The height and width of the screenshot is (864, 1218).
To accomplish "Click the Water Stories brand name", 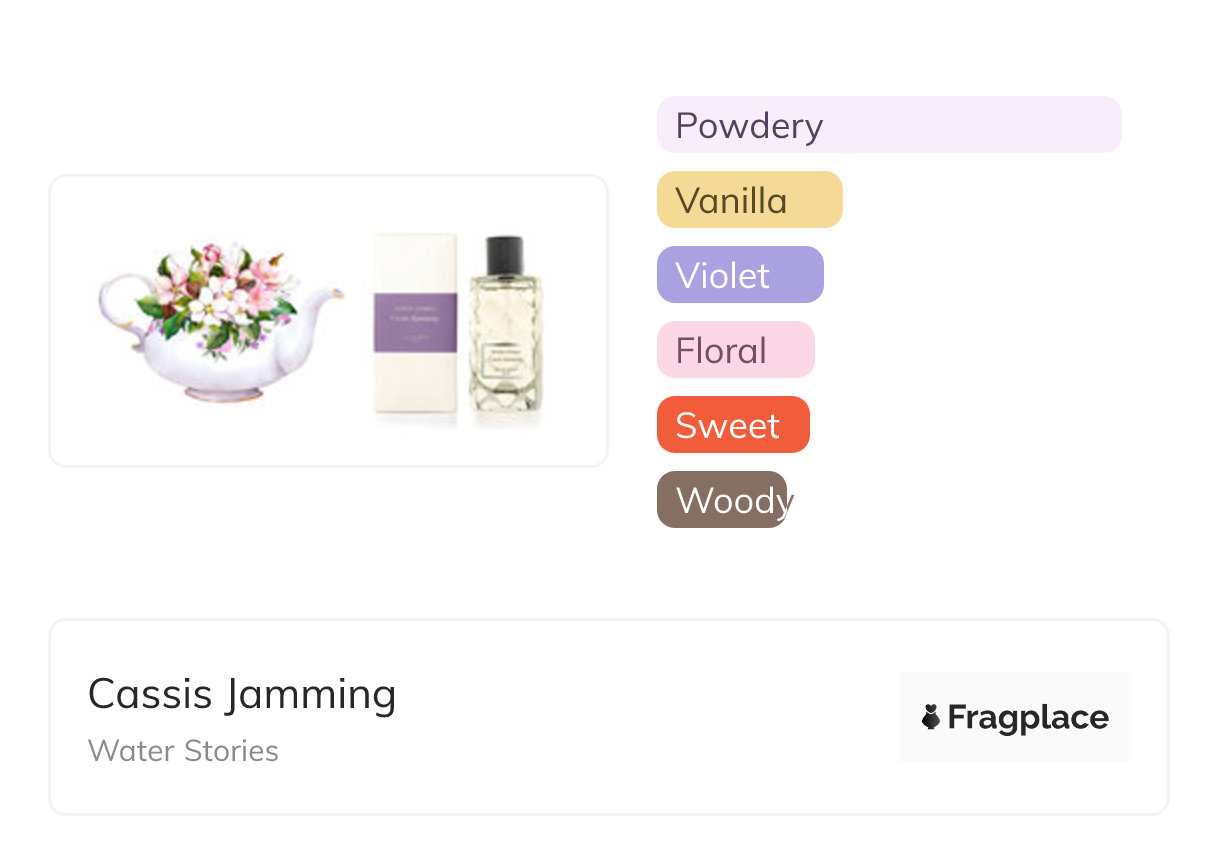I will point(183,751).
